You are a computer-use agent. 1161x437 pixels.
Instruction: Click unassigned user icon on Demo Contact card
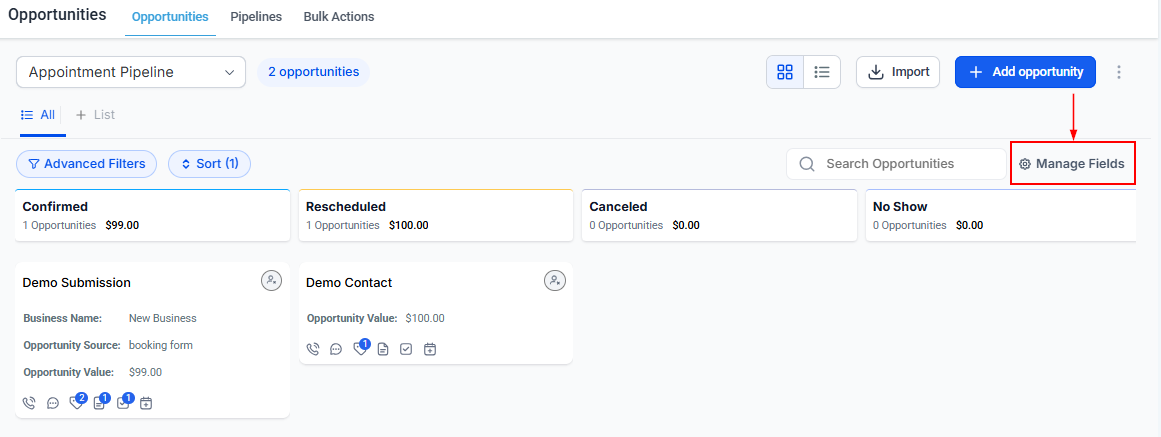tap(555, 281)
